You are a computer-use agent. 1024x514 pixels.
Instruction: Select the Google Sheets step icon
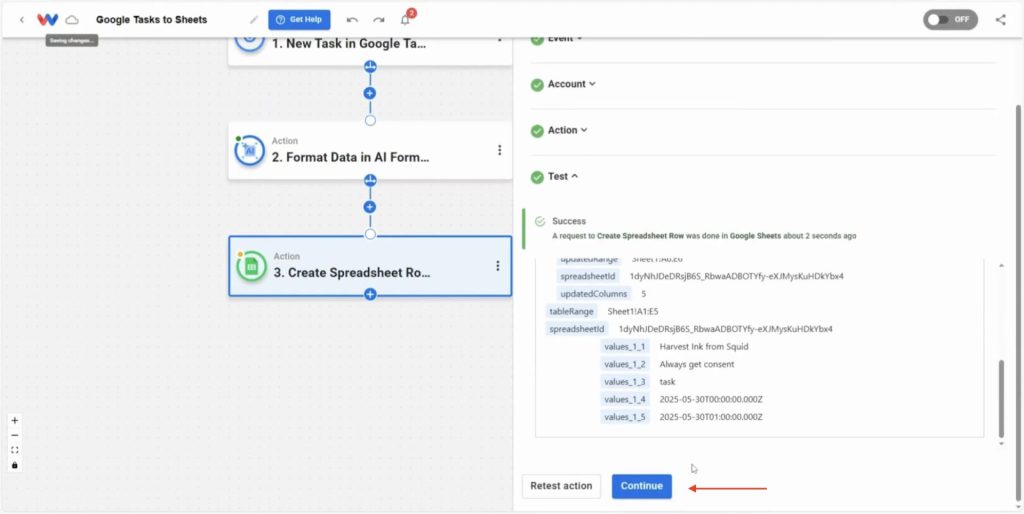click(251, 266)
